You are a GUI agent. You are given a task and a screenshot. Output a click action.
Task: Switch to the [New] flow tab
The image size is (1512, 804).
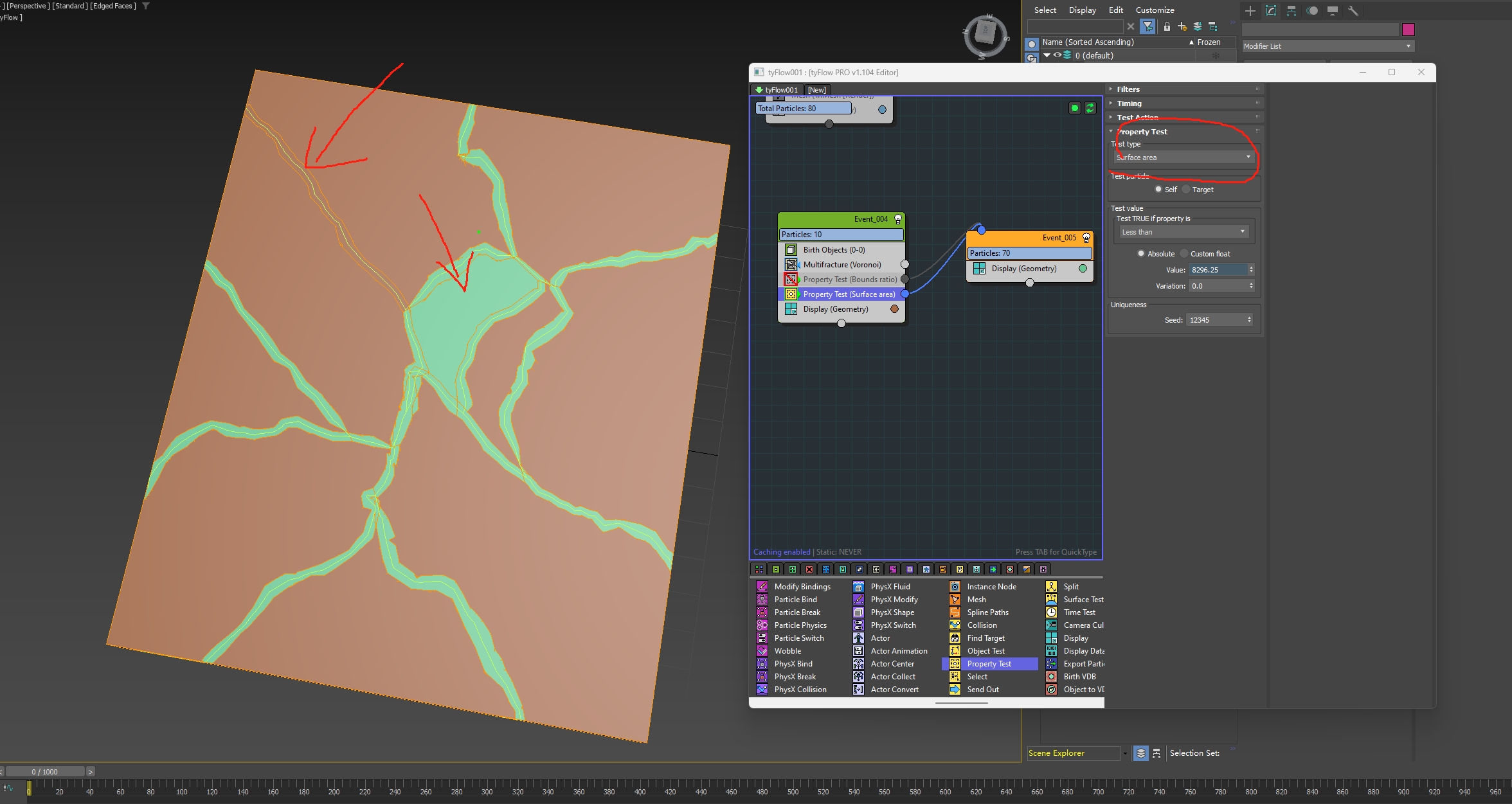[816, 90]
